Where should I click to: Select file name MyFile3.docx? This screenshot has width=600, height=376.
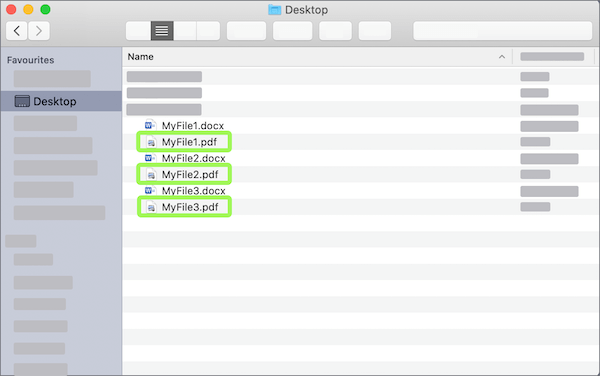(x=194, y=191)
